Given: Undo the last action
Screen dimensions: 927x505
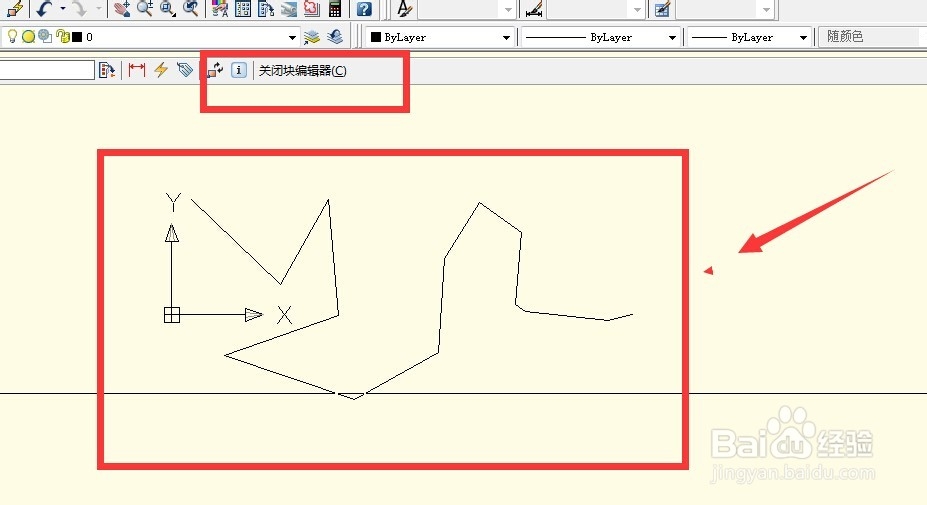Looking at the screenshot, I should click(x=44, y=8).
